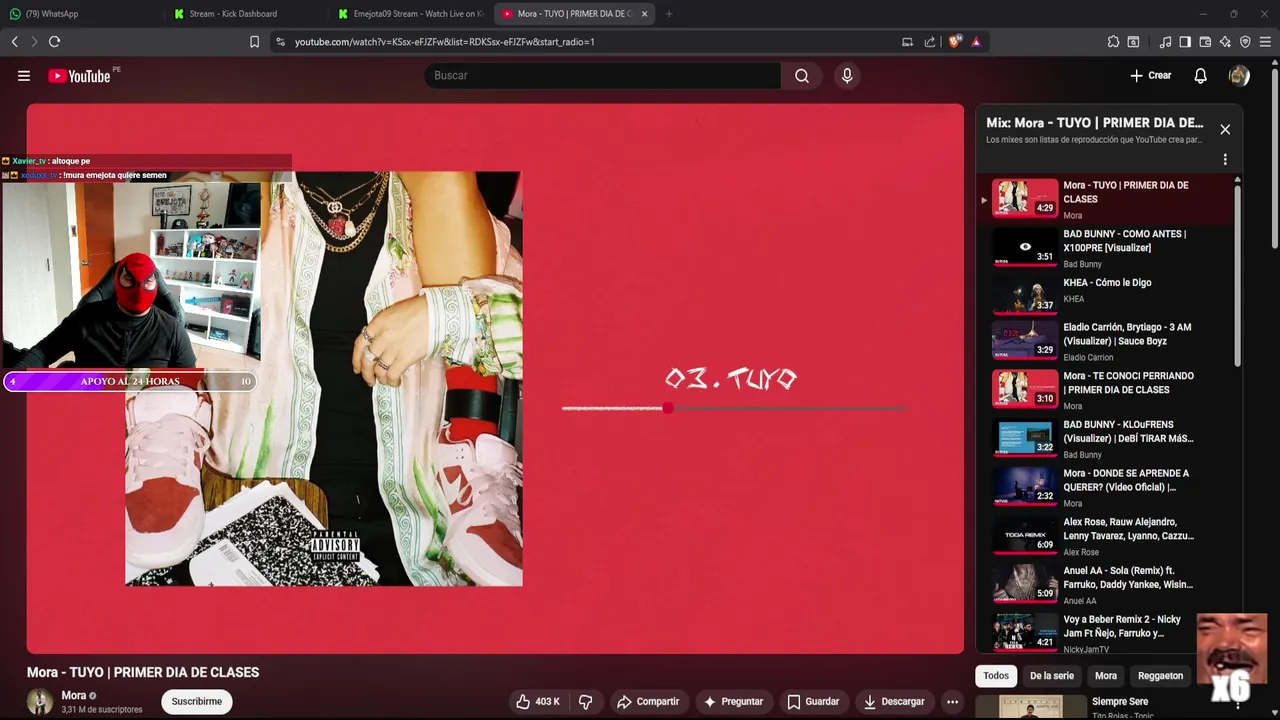The height and width of the screenshot is (720, 1280).
Task: Click the Guardar save button
Action: (813, 702)
